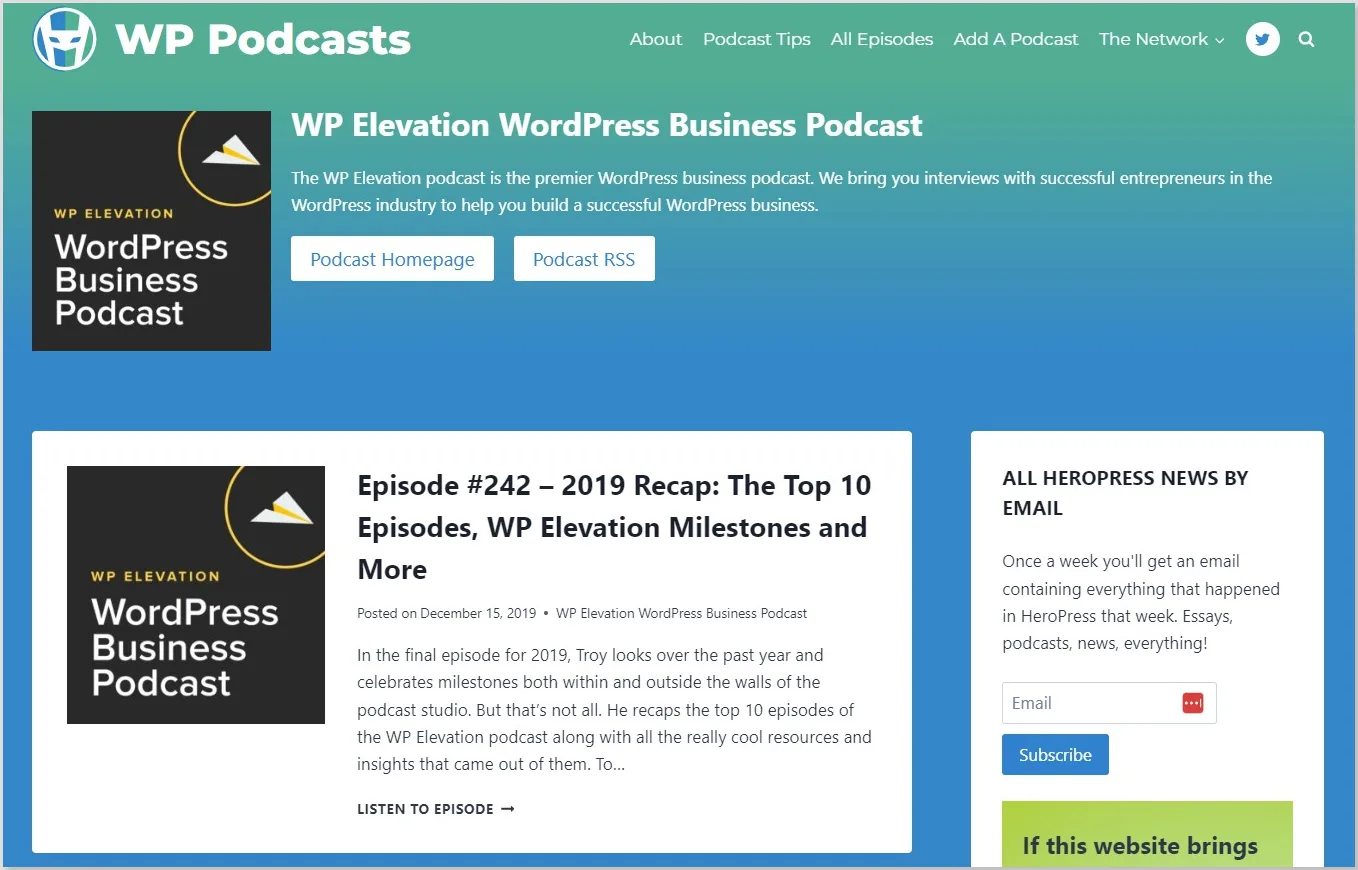Click the arrow next to Listen to Episode

click(507, 809)
